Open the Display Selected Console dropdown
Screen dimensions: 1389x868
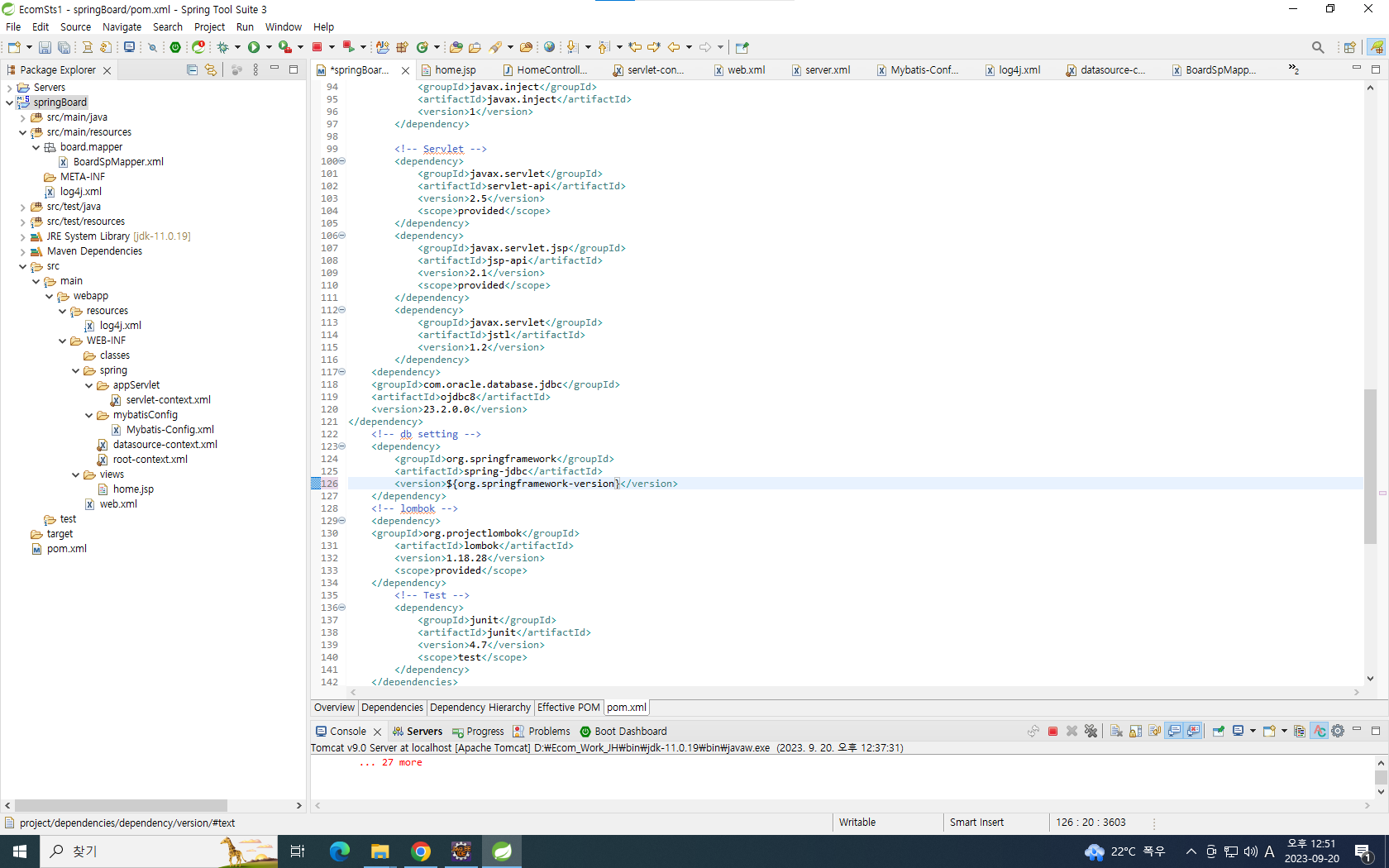pyautogui.click(x=1253, y=731)
